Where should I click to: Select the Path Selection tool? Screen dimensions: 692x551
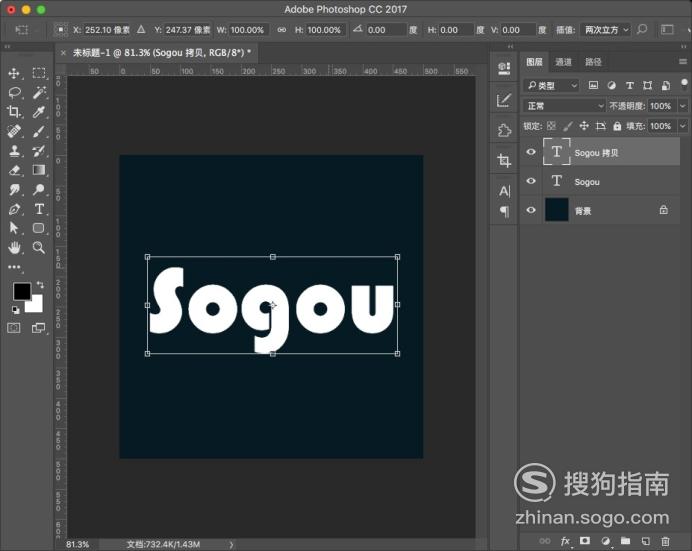(14, 228)
